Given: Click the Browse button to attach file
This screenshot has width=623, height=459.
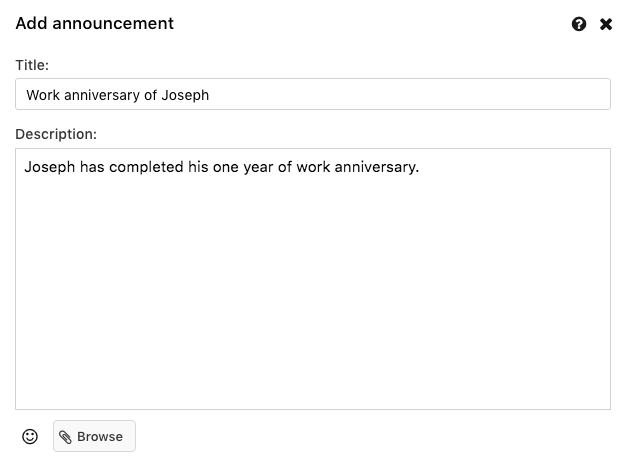Looking at the screenshot, I should click(95, 436).
